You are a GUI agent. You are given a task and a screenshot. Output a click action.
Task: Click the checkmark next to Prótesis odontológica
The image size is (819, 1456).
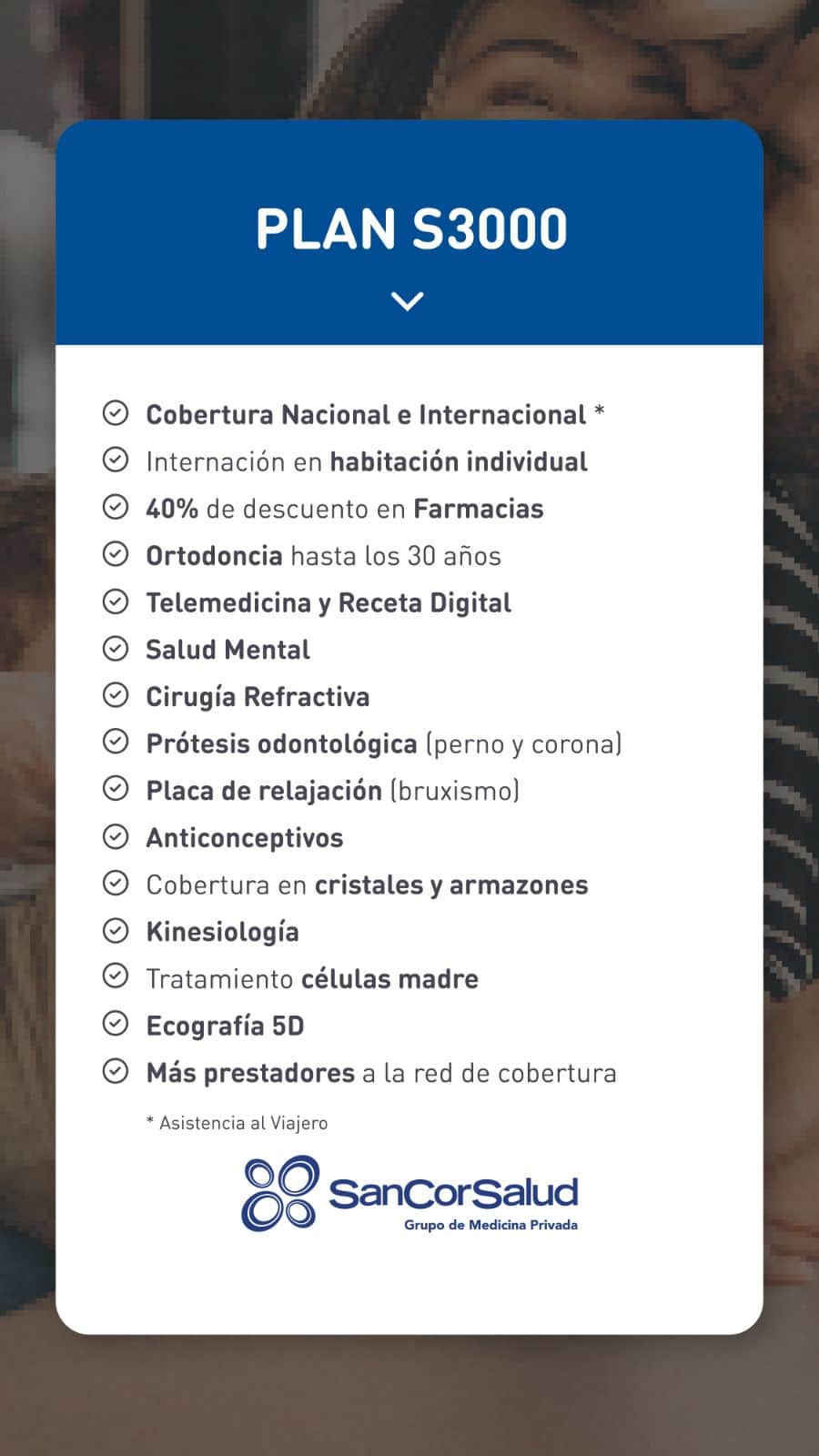tap(116, 743)
